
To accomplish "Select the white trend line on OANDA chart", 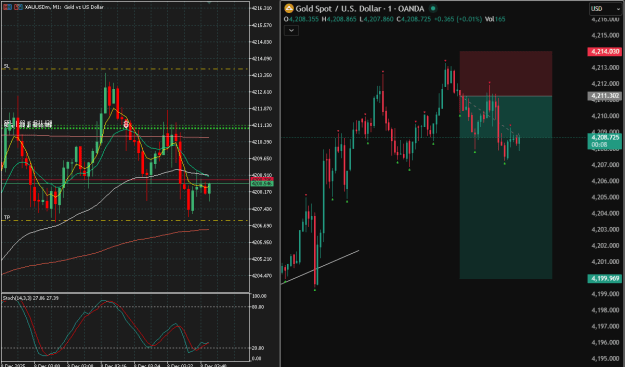I will (320, 267).
